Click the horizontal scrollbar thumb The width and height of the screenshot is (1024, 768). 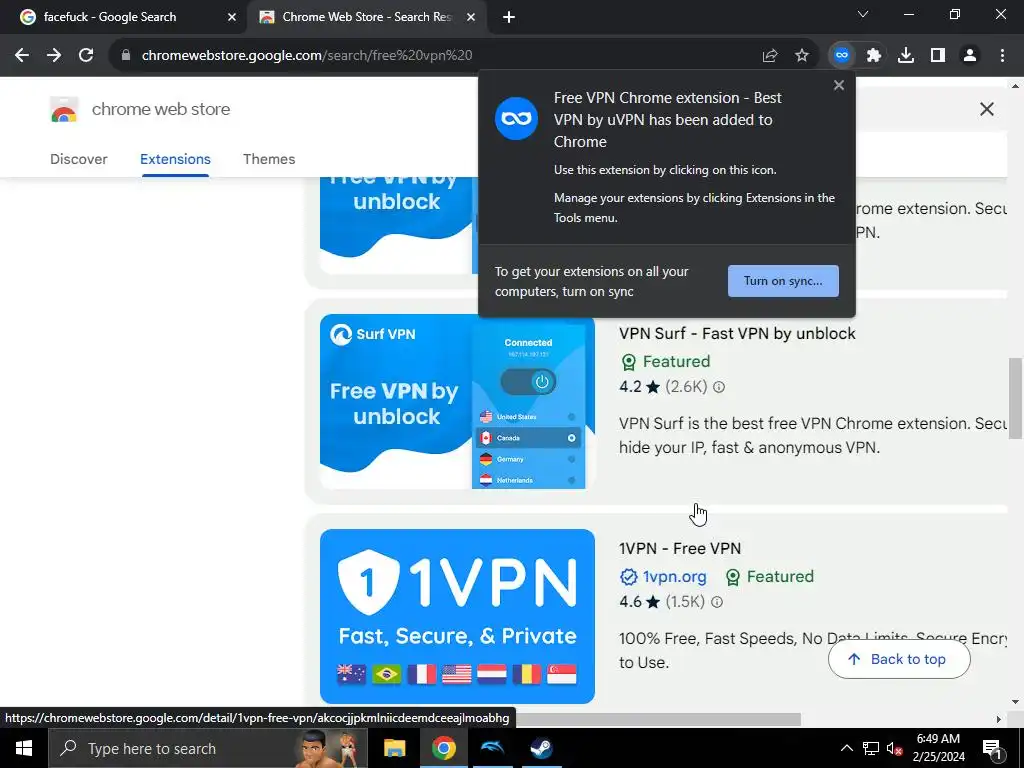click(658, 719)
